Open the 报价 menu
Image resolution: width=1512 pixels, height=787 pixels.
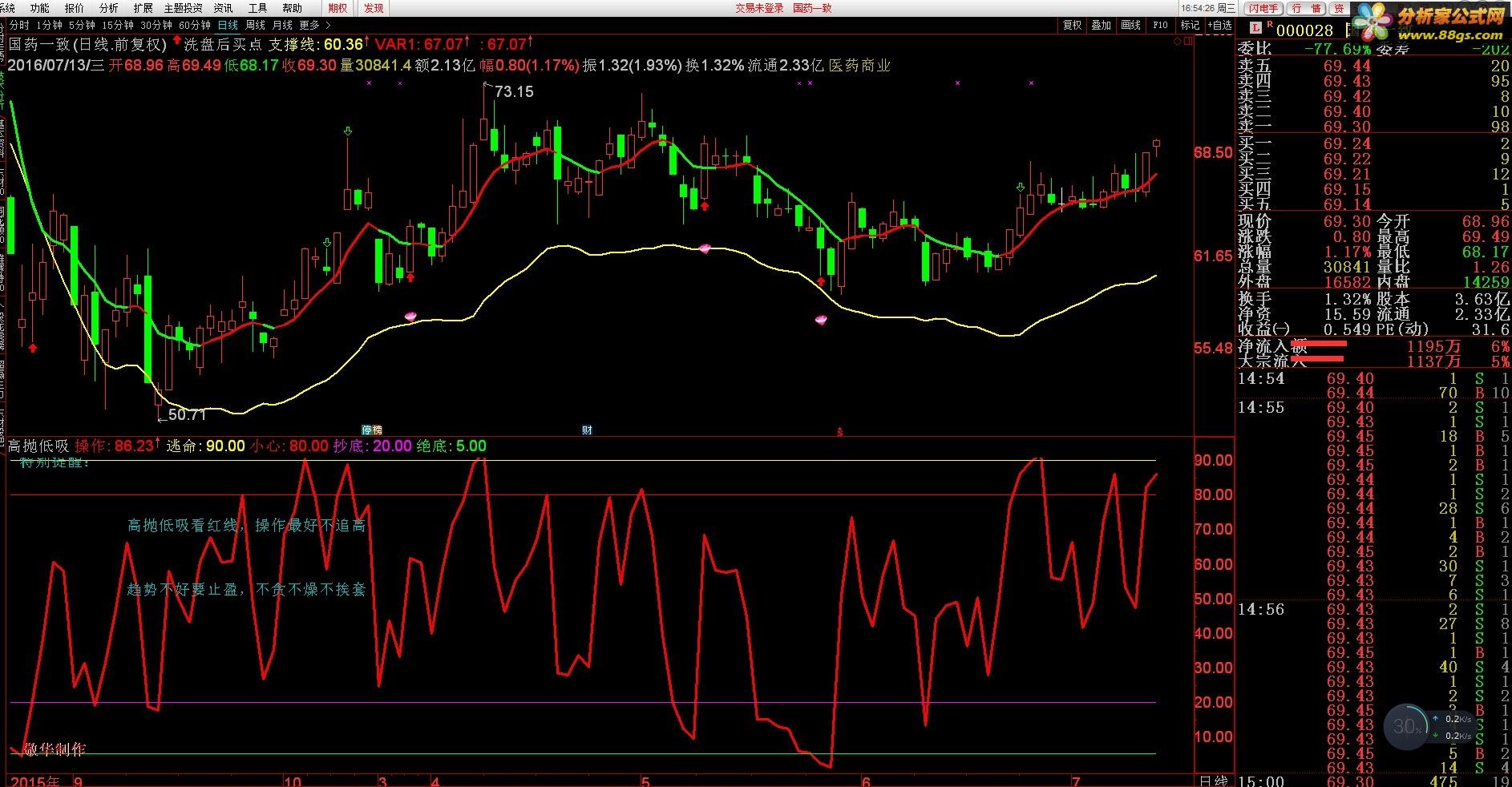pyautogui.click(x=74, y=8)
